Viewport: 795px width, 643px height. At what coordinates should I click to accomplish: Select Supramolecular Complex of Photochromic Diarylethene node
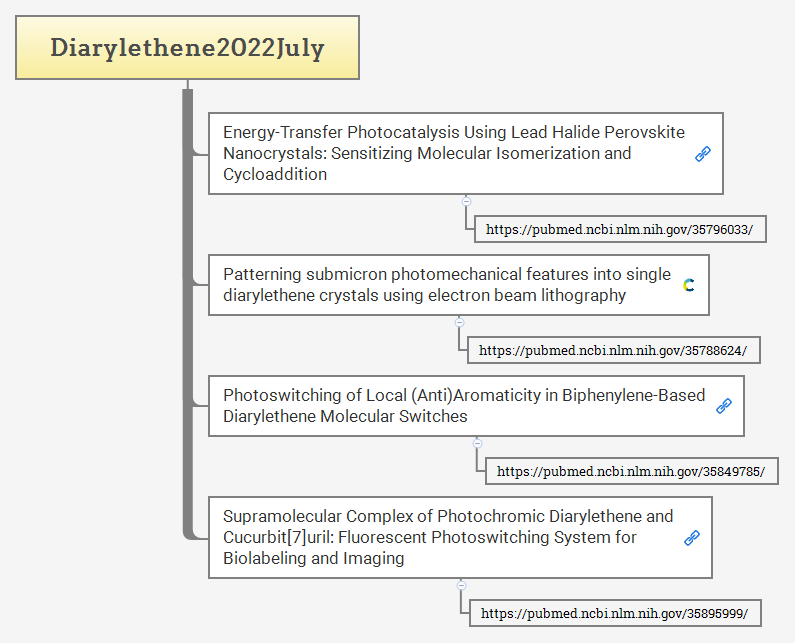[460, 538]
